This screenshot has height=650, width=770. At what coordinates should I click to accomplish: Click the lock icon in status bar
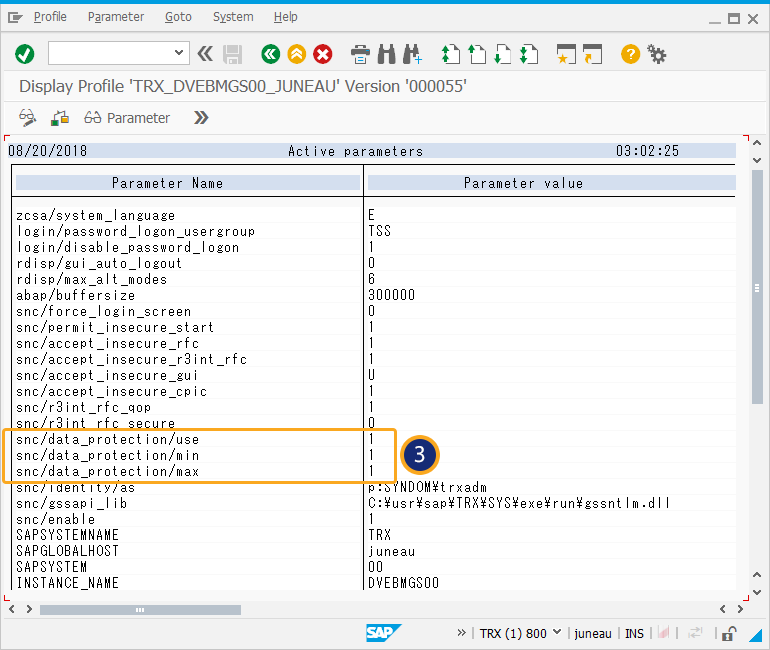[x=729, y=633]
